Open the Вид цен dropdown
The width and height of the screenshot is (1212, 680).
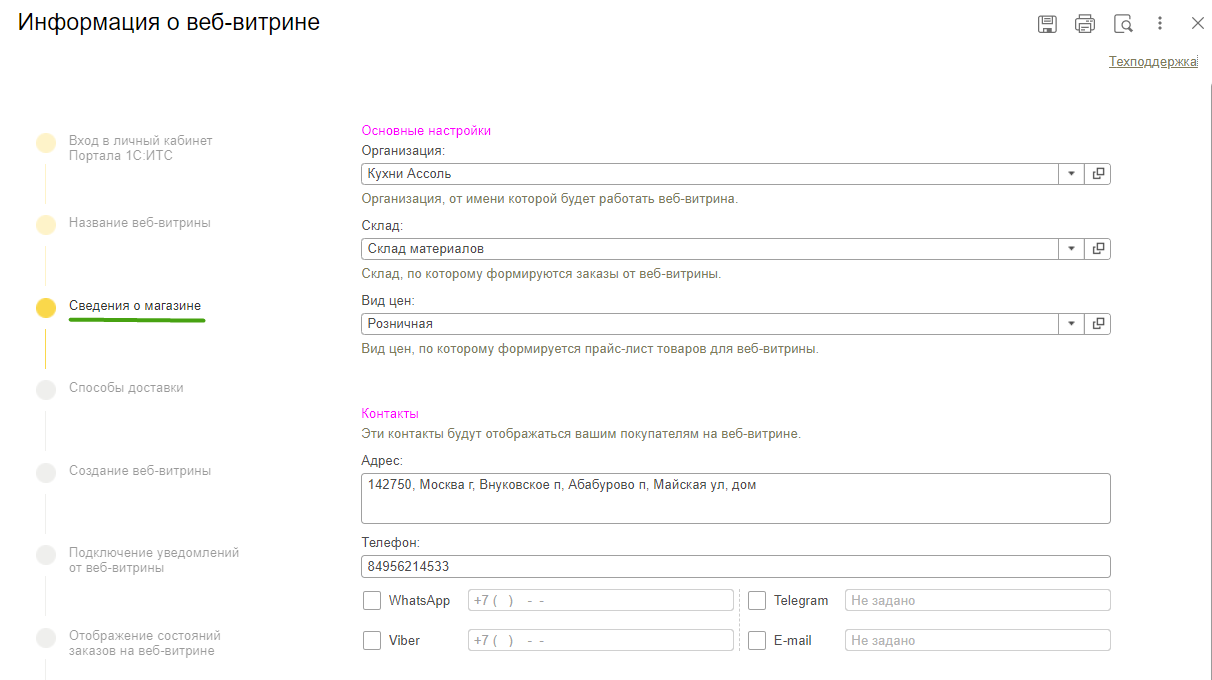[x=1071, y=324]
